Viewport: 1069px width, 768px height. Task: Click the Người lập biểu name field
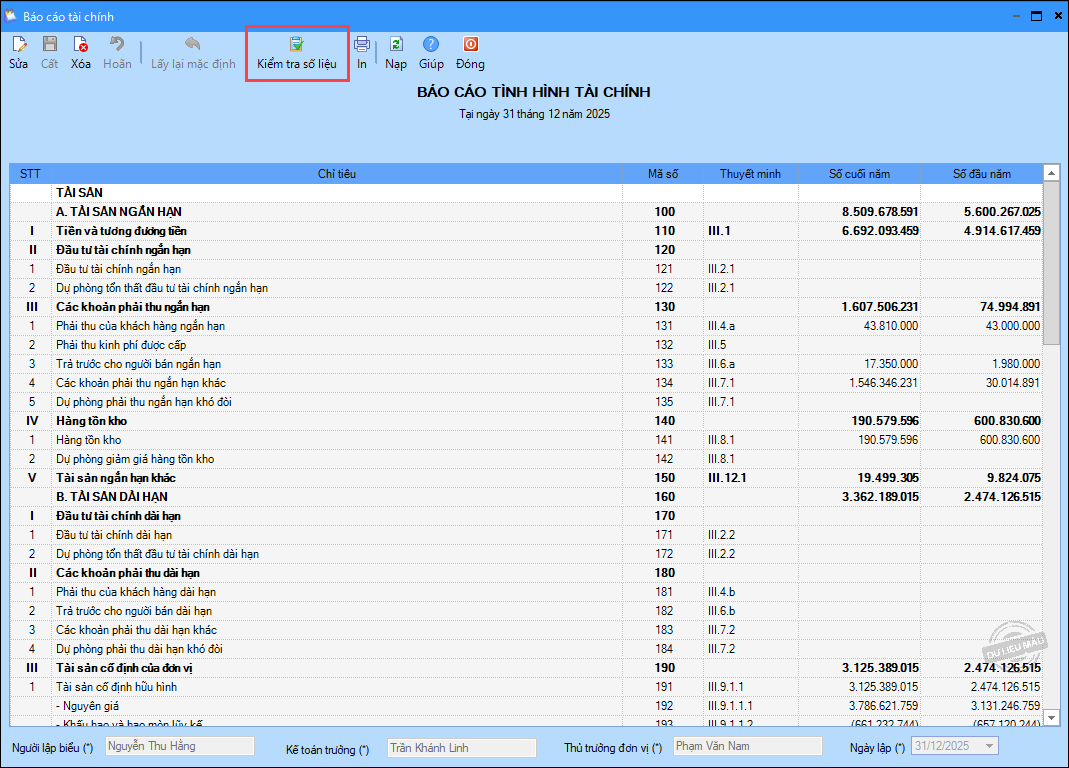[x=180, y=746]
